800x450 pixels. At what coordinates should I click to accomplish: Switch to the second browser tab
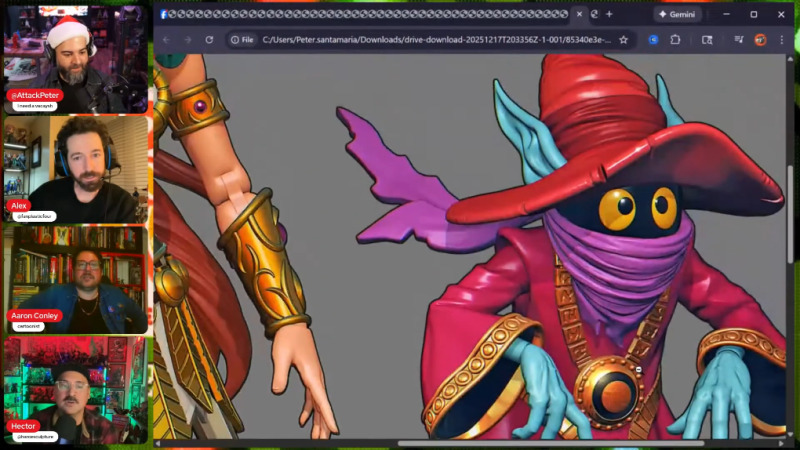595,14
